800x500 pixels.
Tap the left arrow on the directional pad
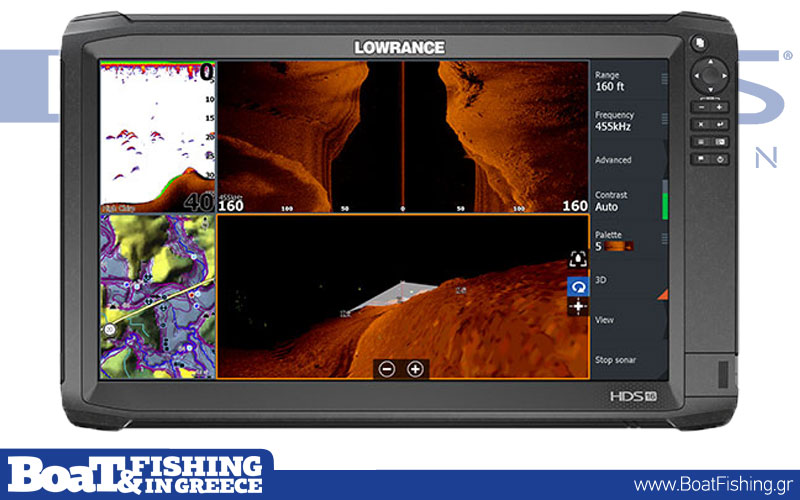point(696,76)
